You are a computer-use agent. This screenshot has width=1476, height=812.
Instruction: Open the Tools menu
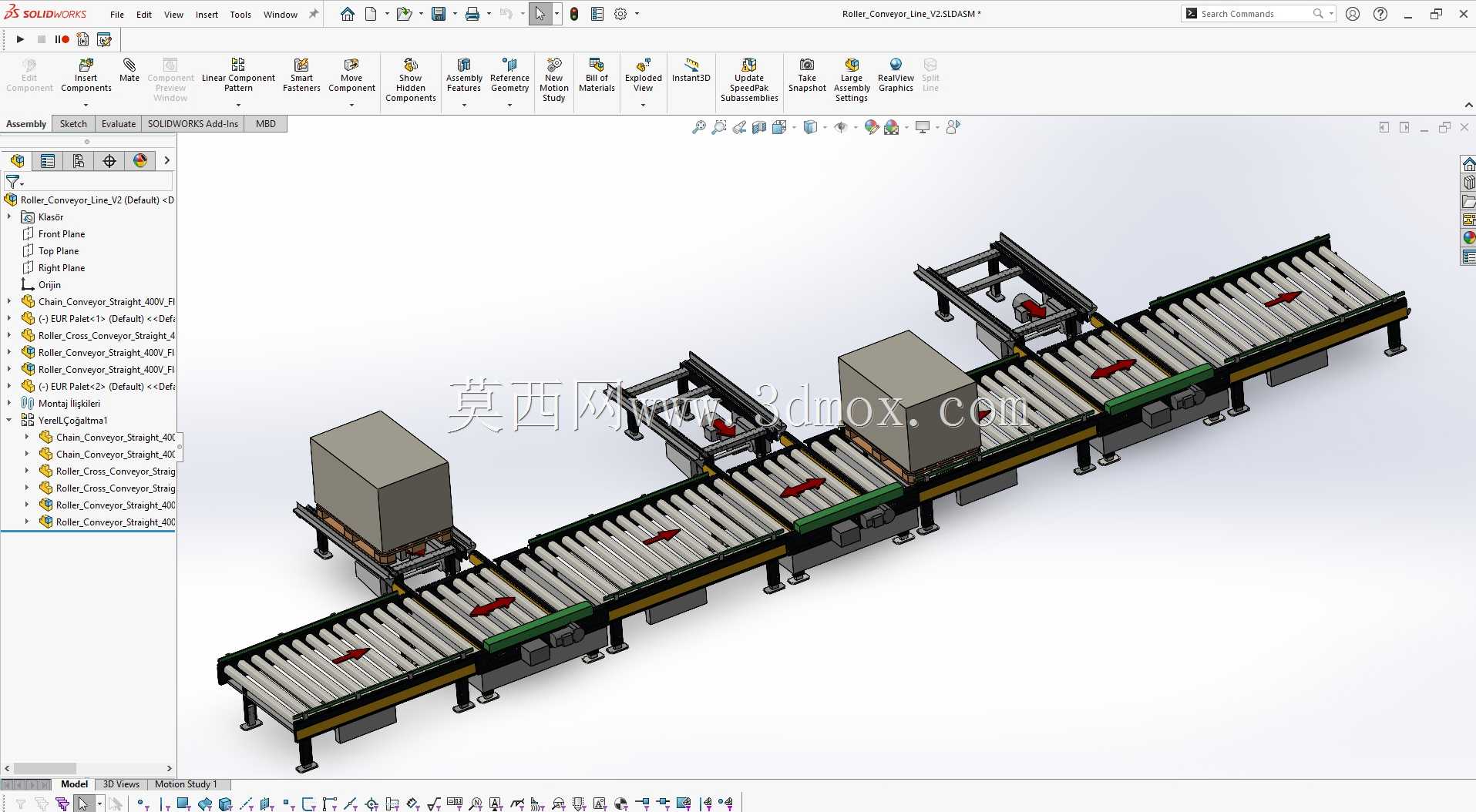click(x=240, y=15)
